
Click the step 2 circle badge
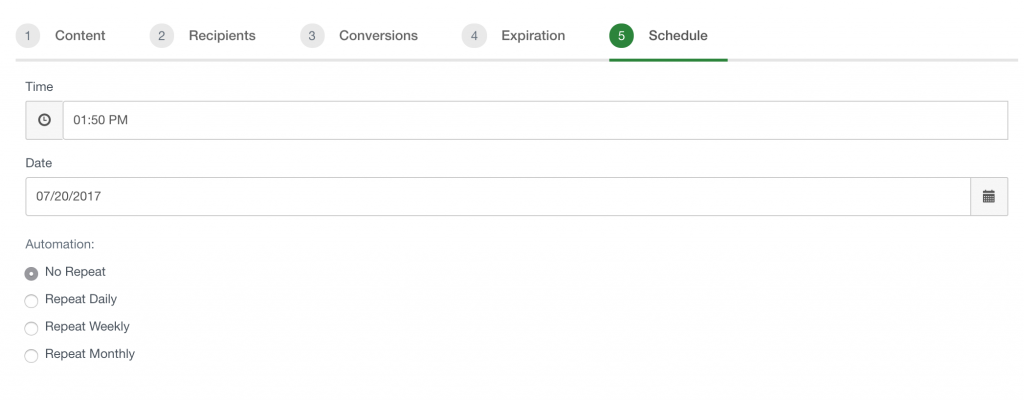pyautogui.click(x=162, y=36)
